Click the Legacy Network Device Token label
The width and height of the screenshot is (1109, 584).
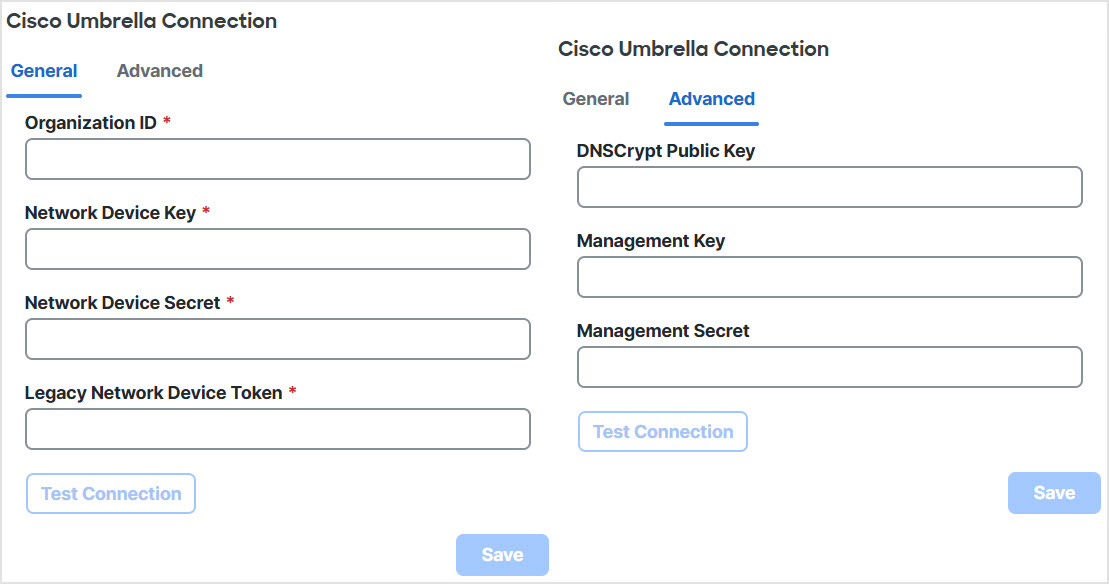click(153, 393)
